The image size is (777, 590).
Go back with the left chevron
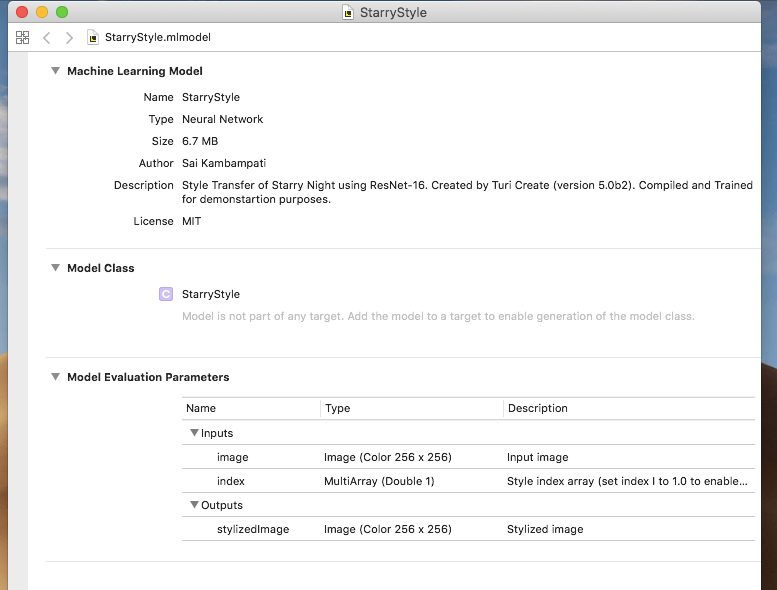[46, 37]
